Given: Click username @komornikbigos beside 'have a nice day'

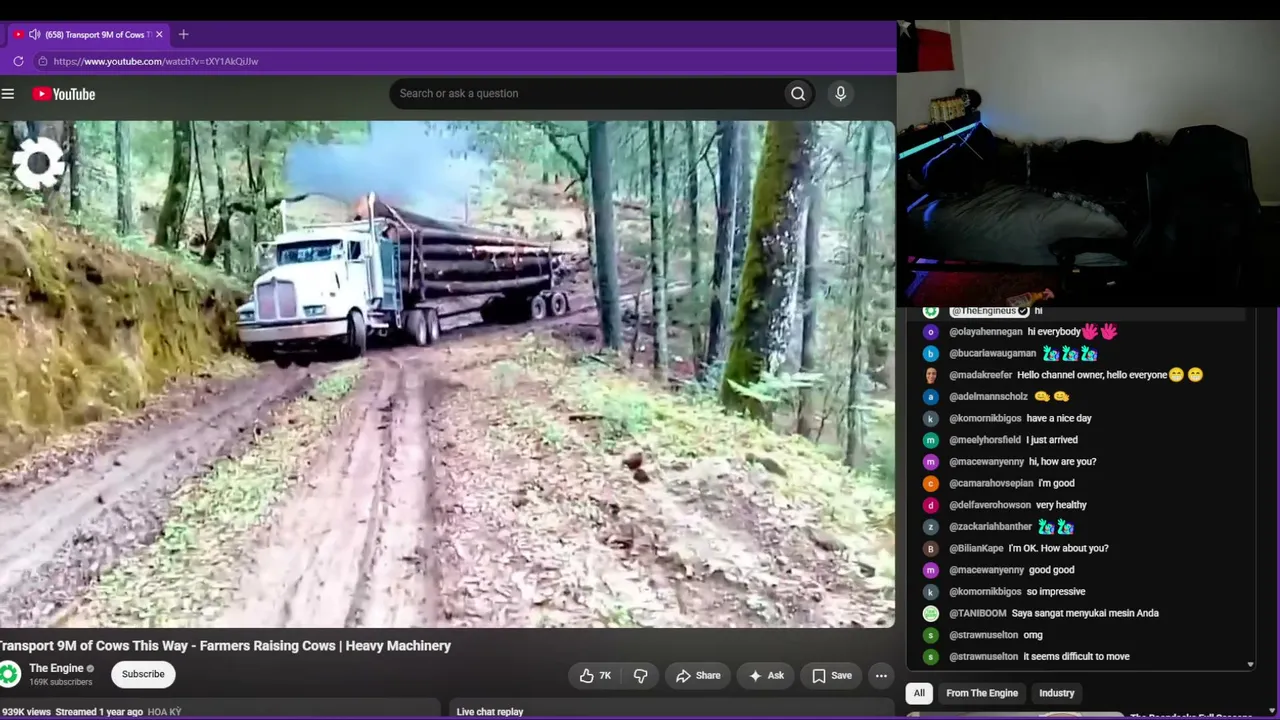Looking at the screenshot, I should (985, 418).
